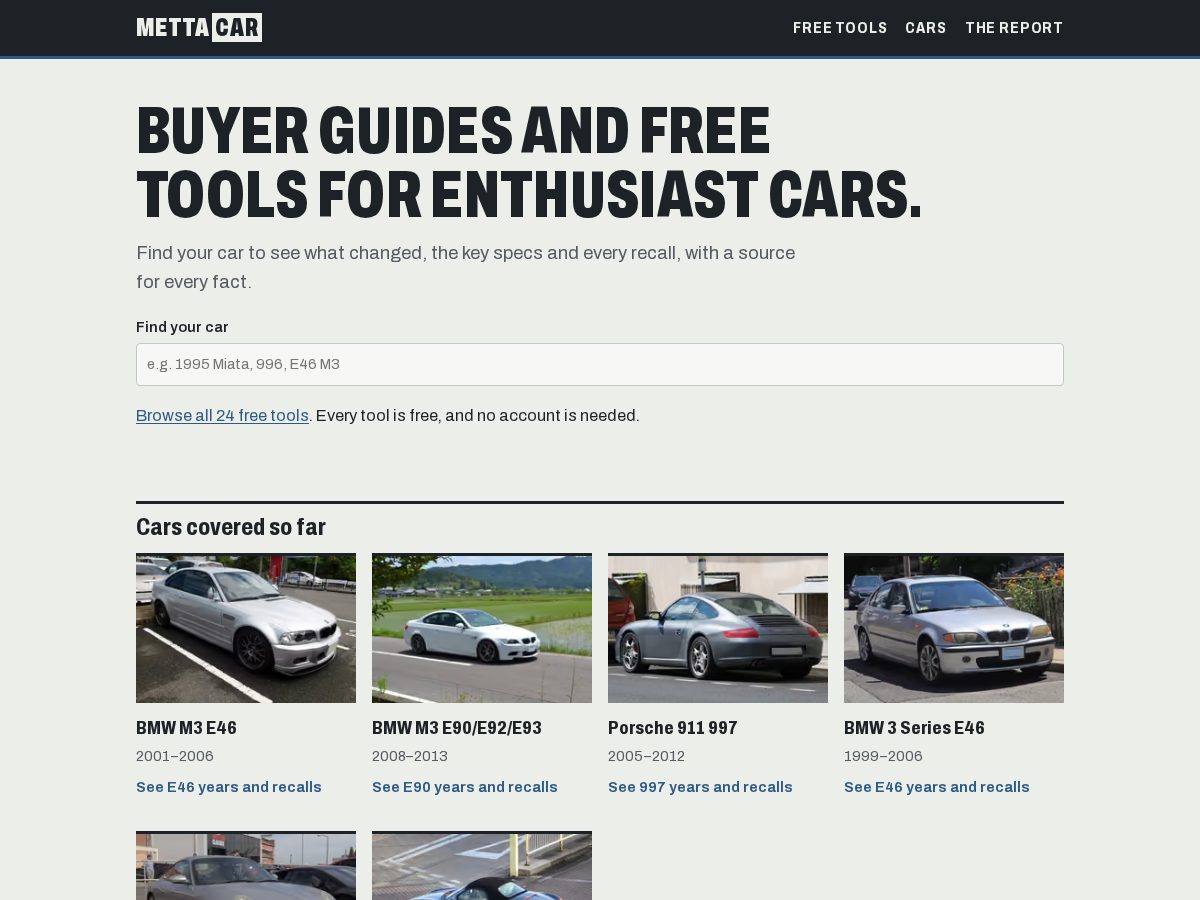
Task: See E46 years and recalls under 3 Series
Action: (x=937, y=787)
